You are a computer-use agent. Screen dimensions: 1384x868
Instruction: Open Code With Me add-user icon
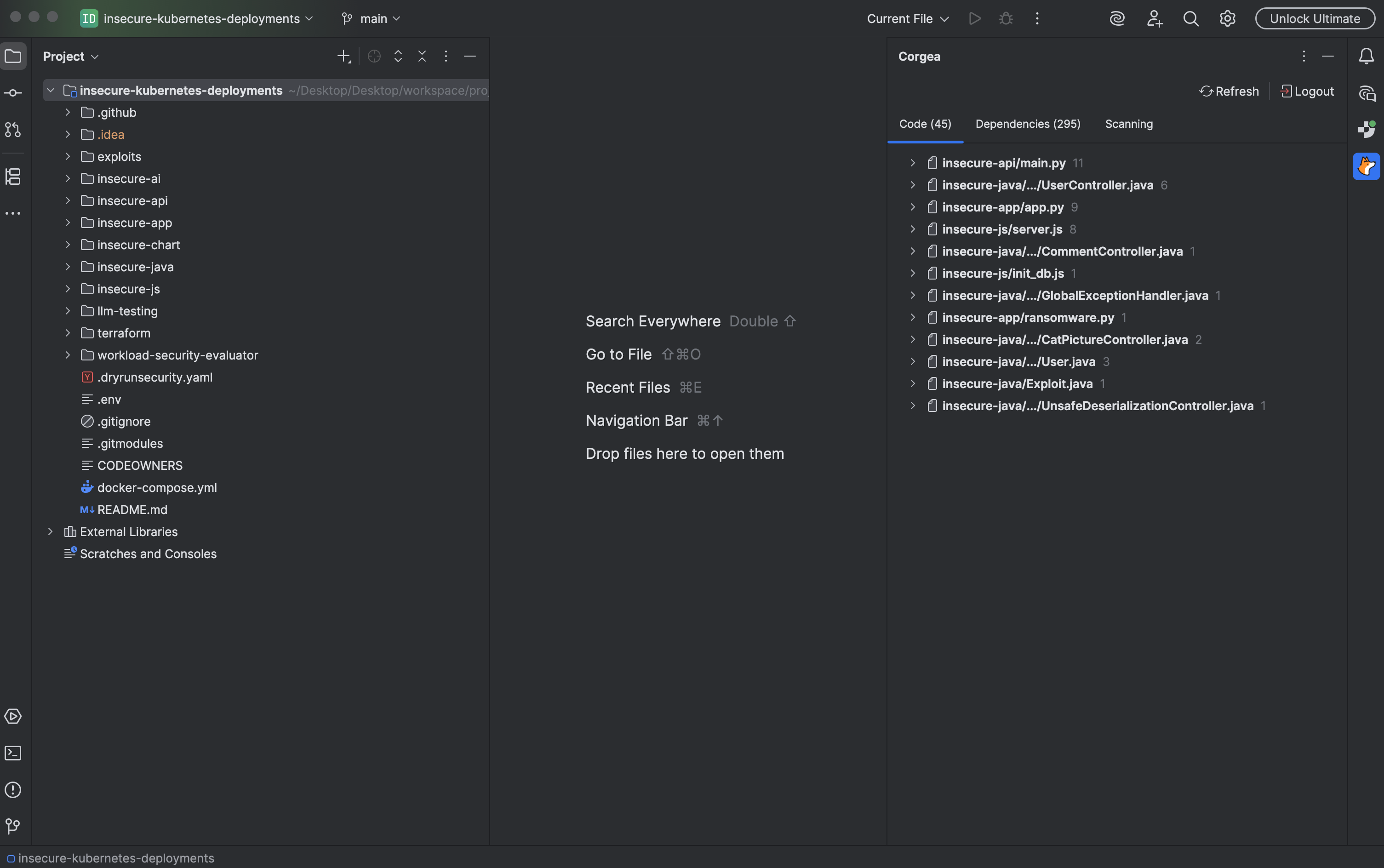[x=1155, y=19]
